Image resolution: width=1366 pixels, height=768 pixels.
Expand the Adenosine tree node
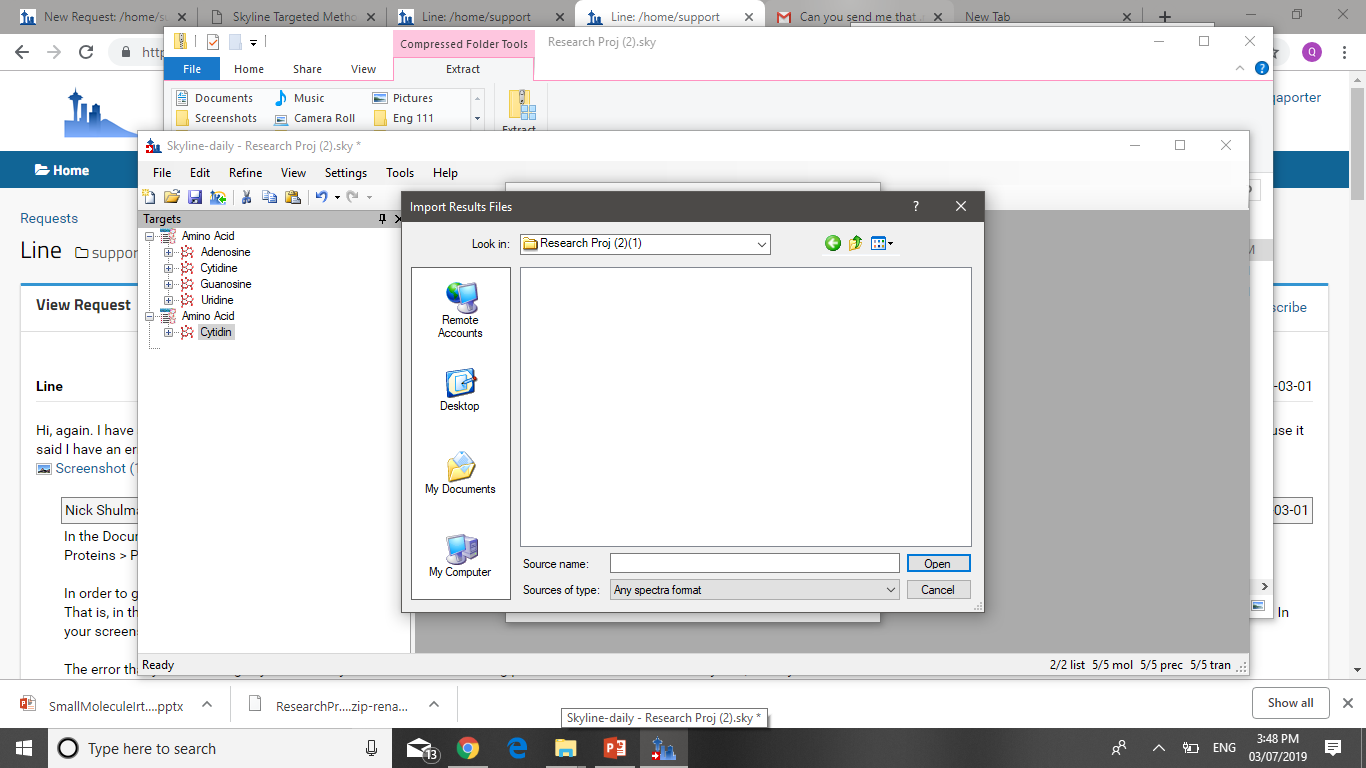[x=169, y=252]
